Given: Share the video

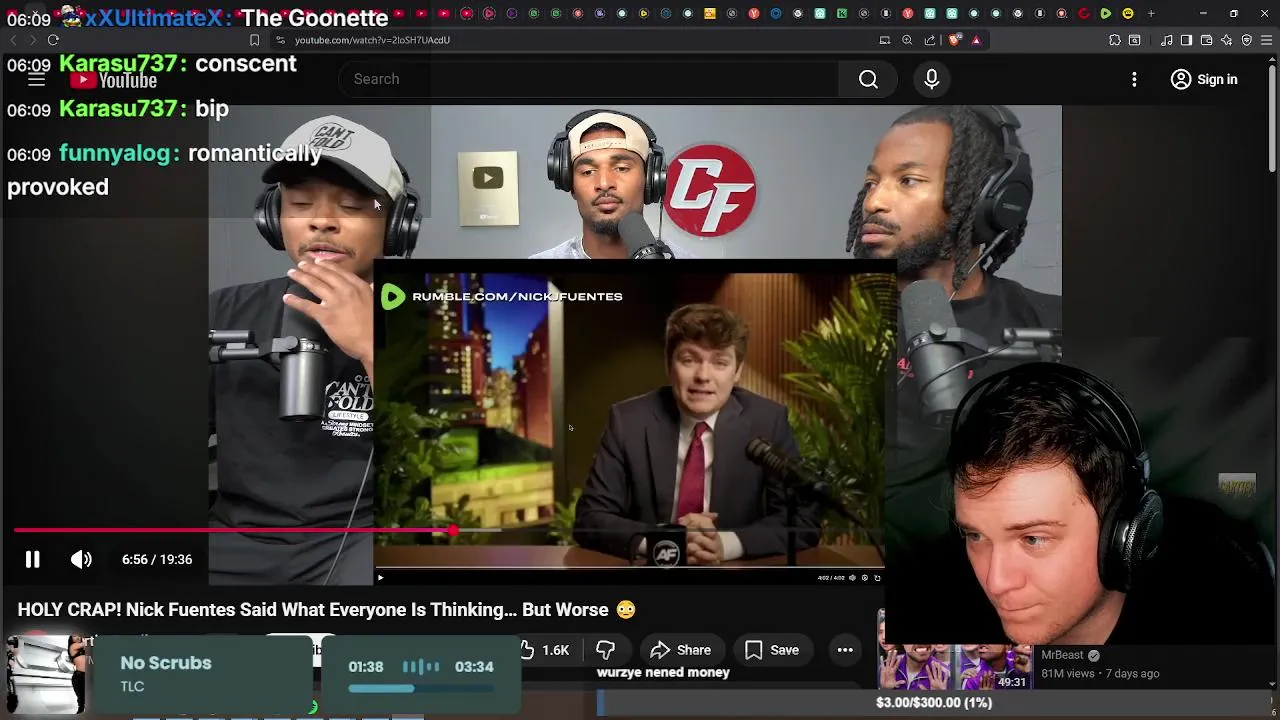Looking at the screenshot, I should point(681,650).
